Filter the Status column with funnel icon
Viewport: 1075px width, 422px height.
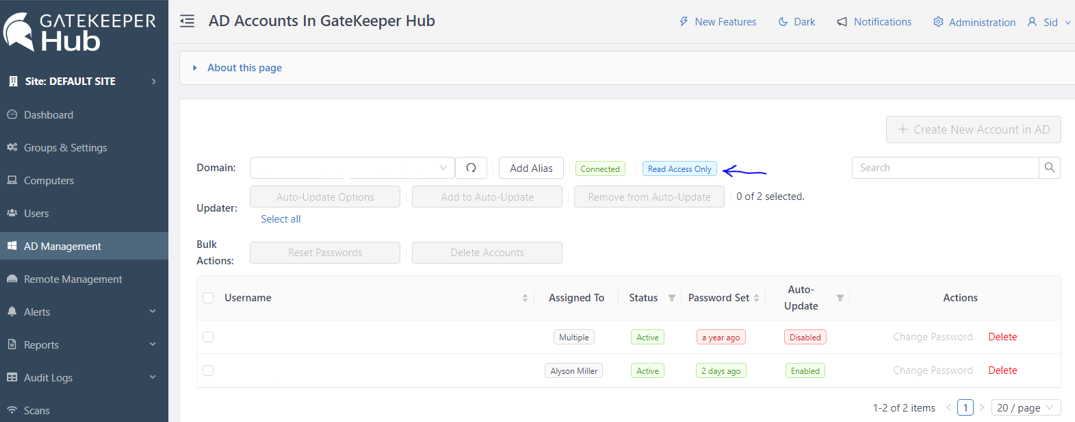coord(672,298)
